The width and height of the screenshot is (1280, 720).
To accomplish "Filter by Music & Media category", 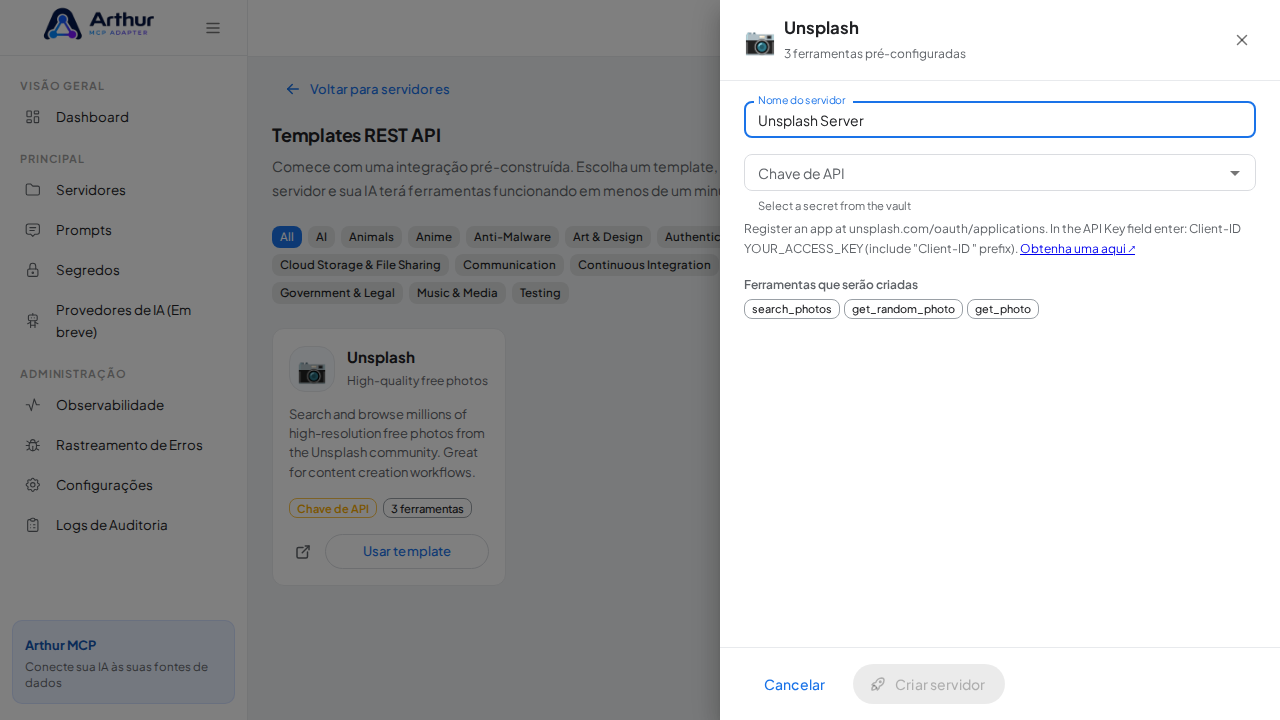I will tap(457, 293).
